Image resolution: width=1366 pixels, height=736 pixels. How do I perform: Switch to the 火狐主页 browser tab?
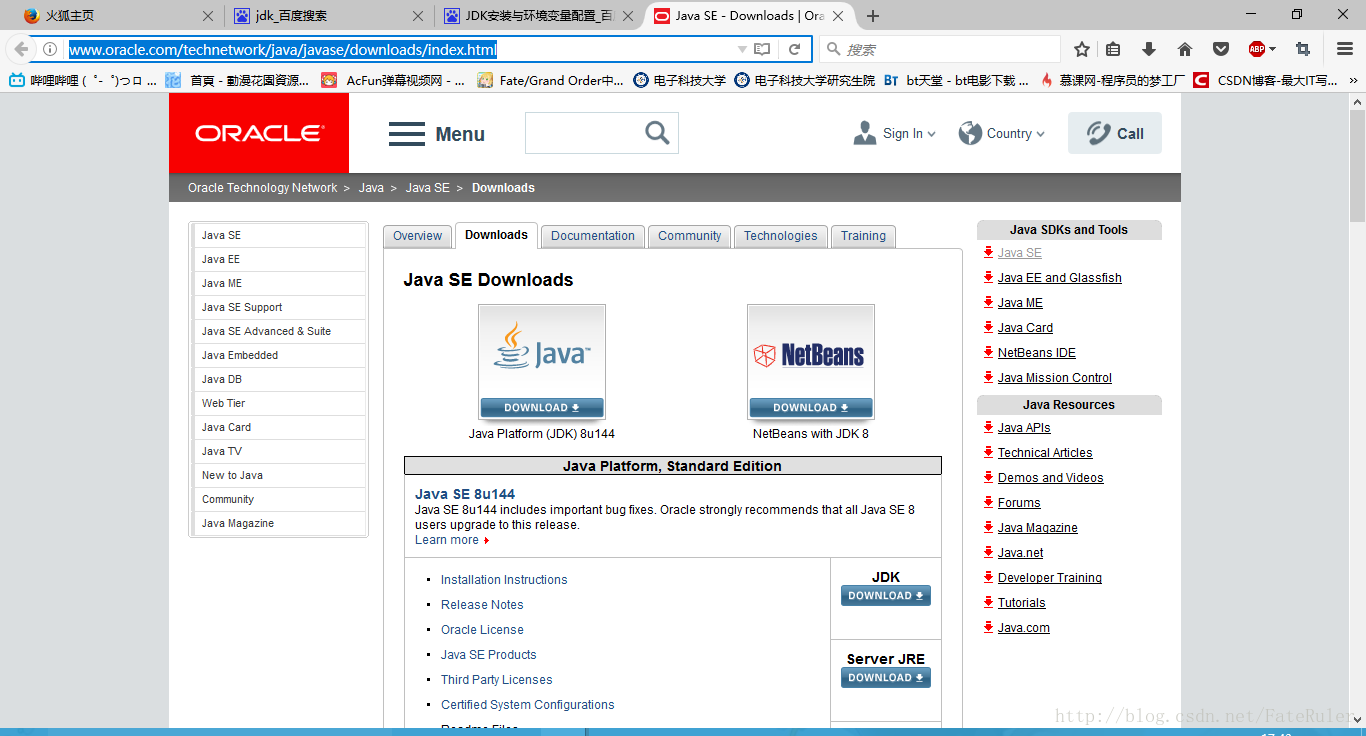pyautogui.click(x=118, y=16)
